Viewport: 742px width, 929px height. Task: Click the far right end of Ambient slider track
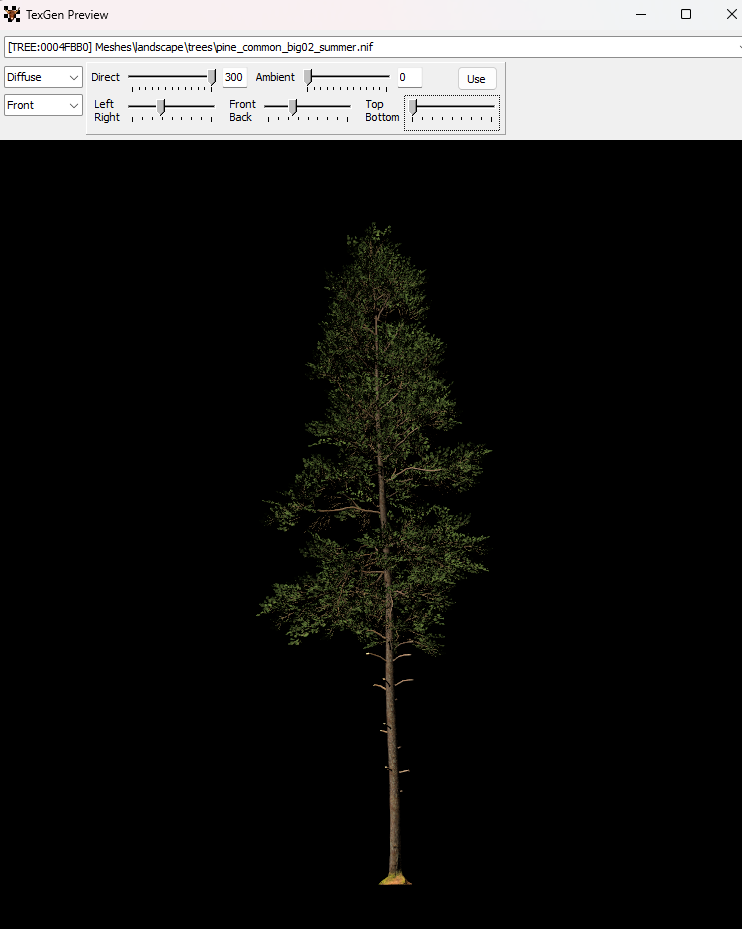[387, 76]
